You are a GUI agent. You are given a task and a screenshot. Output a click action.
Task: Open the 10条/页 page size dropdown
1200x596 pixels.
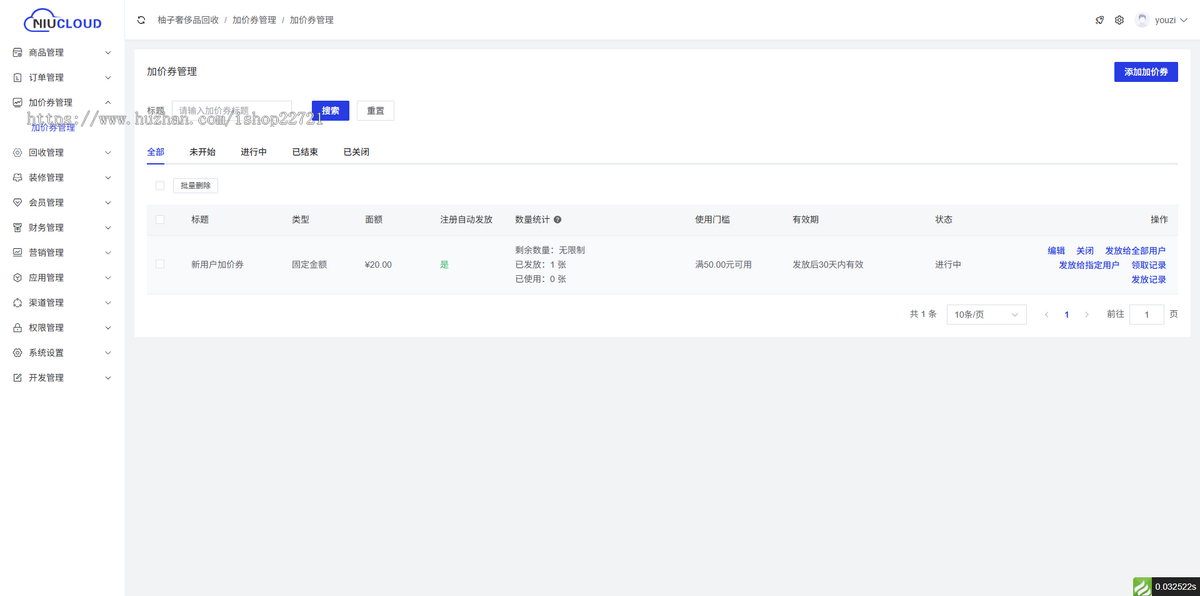(x=986, y=314)
